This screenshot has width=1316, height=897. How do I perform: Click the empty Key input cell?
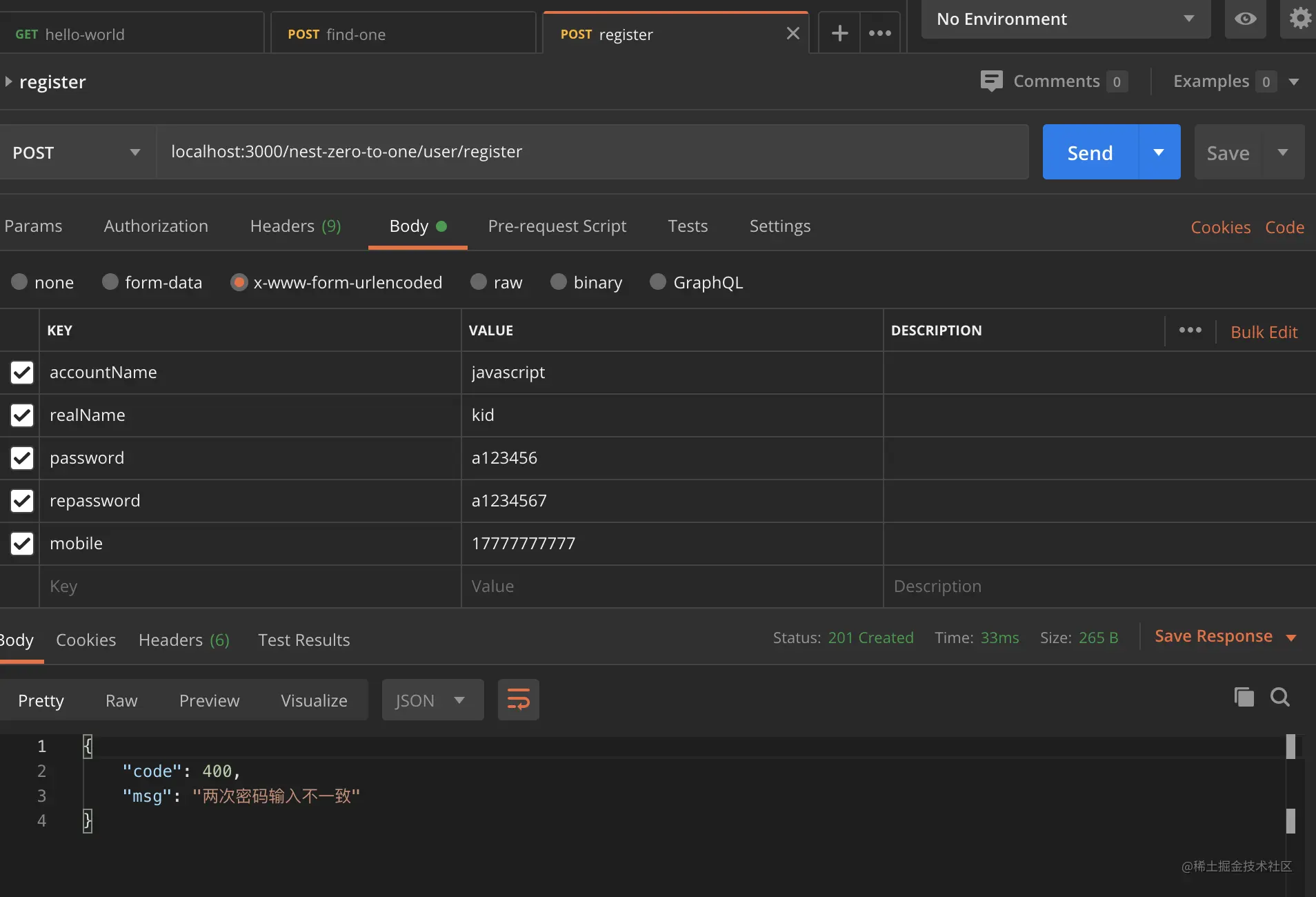(x=250, y=586)
